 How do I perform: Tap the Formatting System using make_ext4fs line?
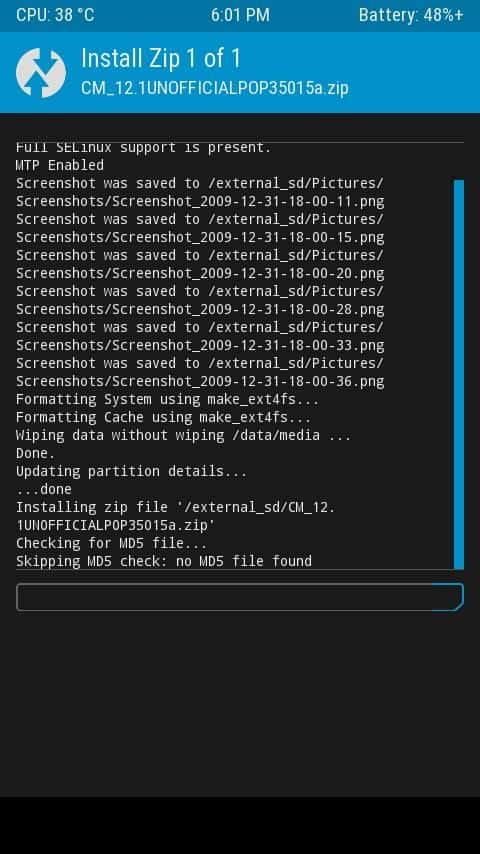(x=167, y=399)
